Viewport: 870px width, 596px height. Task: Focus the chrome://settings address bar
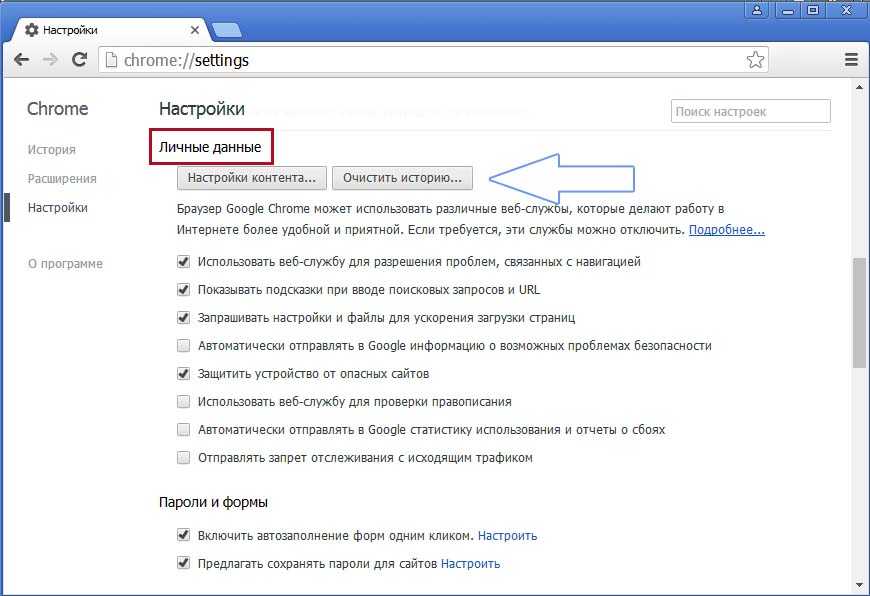click(433, 59)
